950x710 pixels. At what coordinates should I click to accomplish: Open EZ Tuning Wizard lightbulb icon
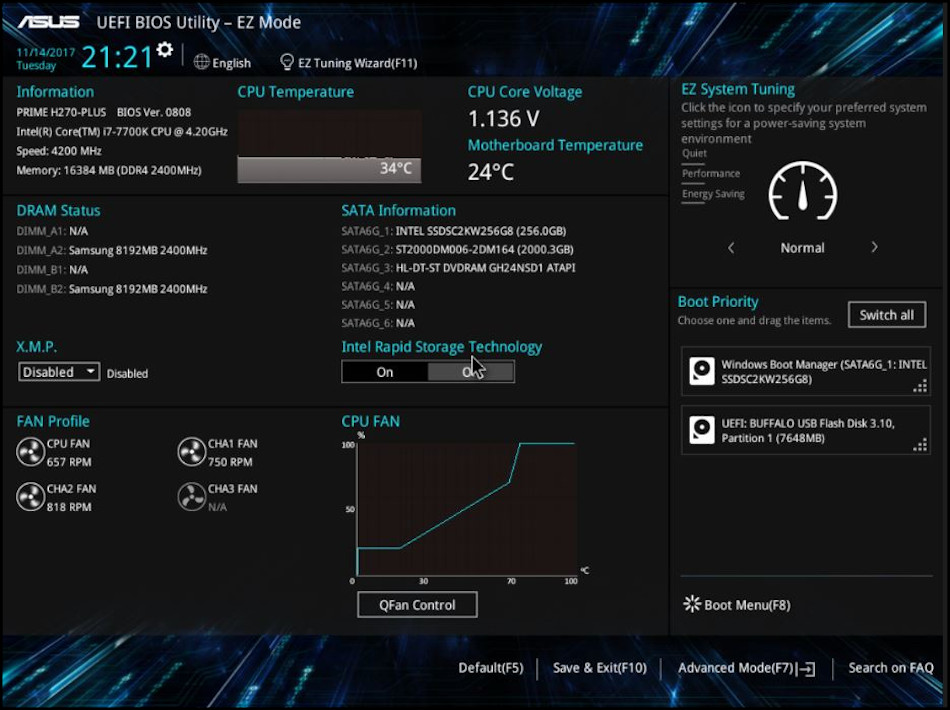287,62
